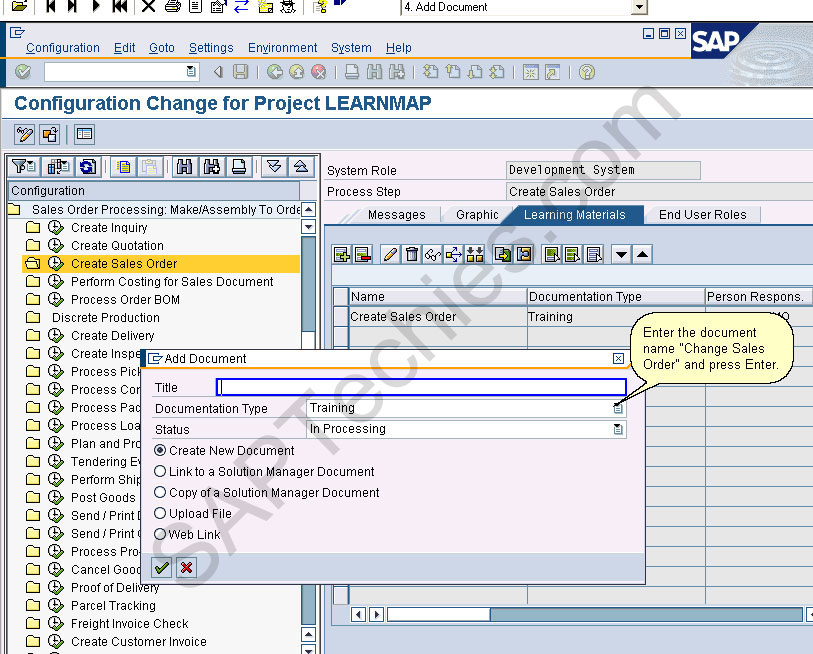This screenshot has width=813, height=654.
Task: Open the Documentation Type dropdown list
Action: [618, 408]
